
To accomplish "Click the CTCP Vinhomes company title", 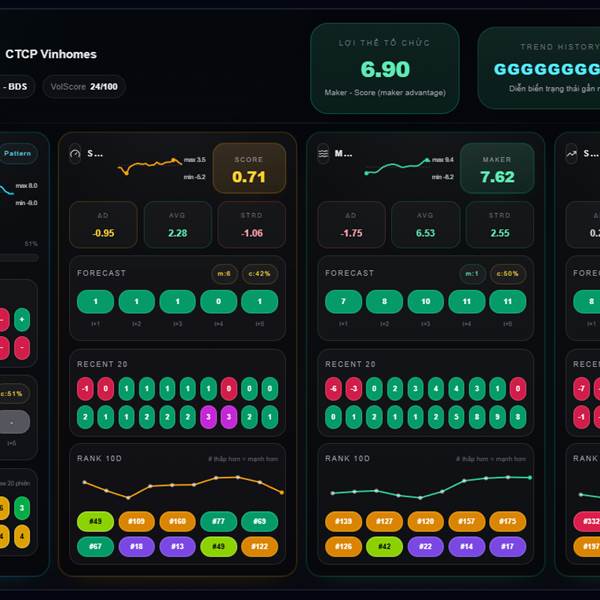I will (x=51, y=54).
